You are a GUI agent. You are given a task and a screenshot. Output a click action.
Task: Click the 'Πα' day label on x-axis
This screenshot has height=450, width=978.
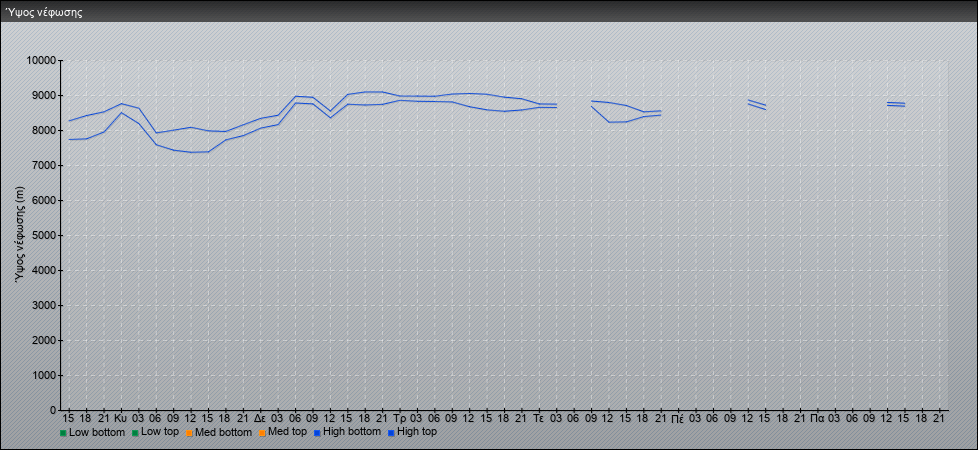click(x=818, y=418)
